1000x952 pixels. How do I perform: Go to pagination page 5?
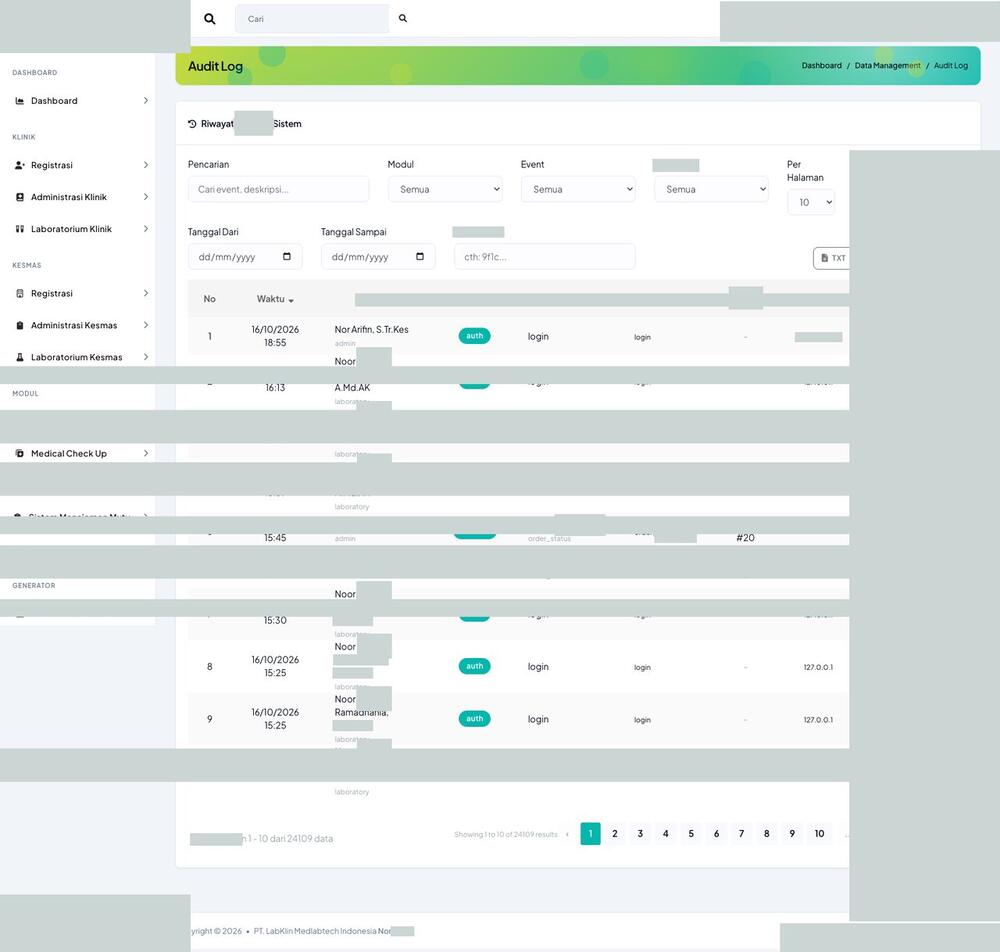point(691,833)
